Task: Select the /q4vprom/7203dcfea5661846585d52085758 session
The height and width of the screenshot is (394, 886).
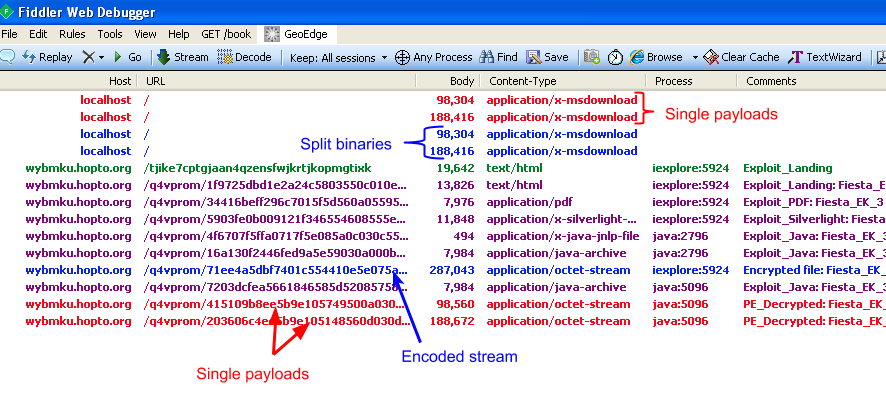Action: (443, 287)
